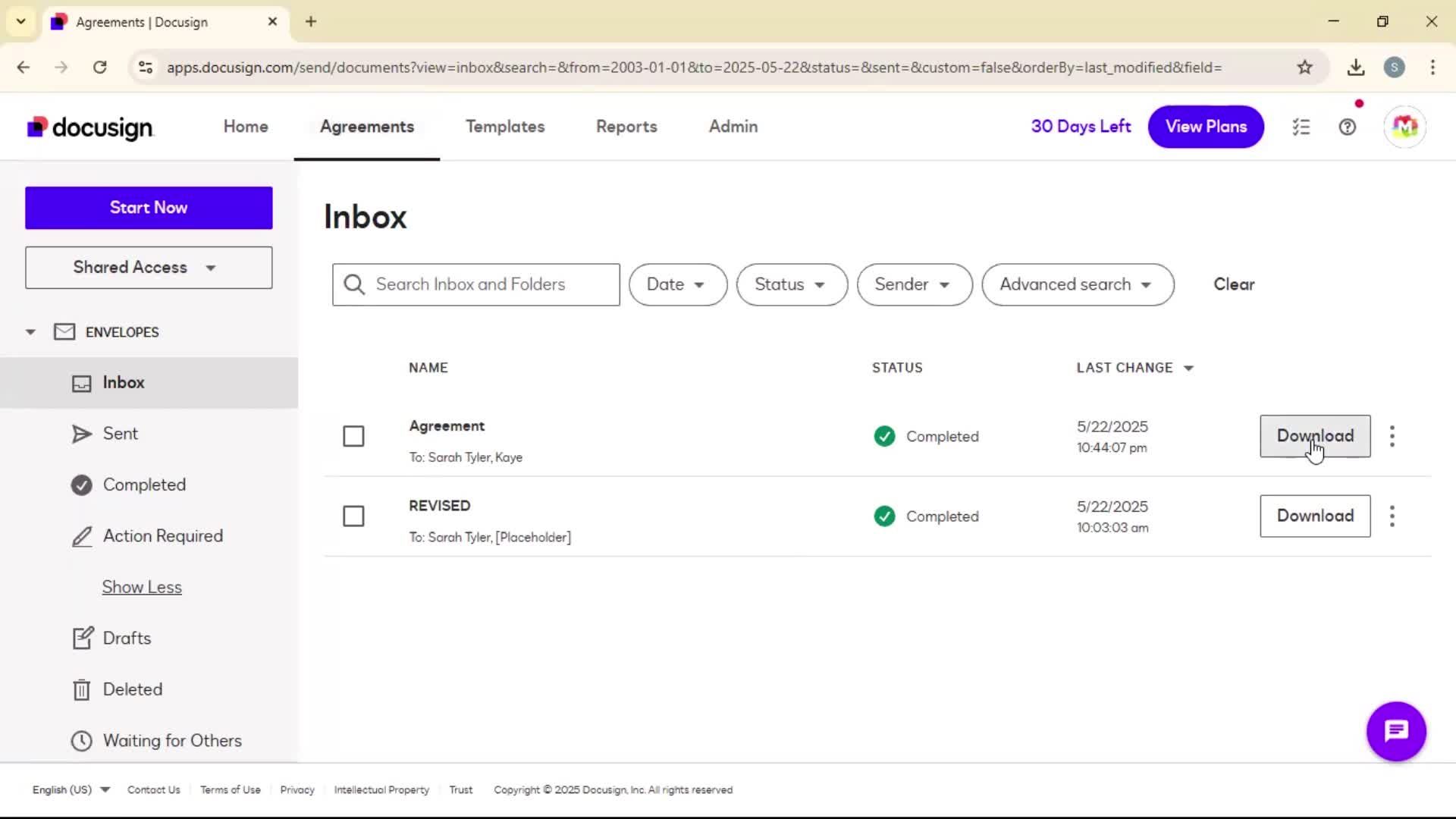Switch to the Templates tab
Image resolution: width=1456 pixels, height=819 pixels.
point(505,127)
